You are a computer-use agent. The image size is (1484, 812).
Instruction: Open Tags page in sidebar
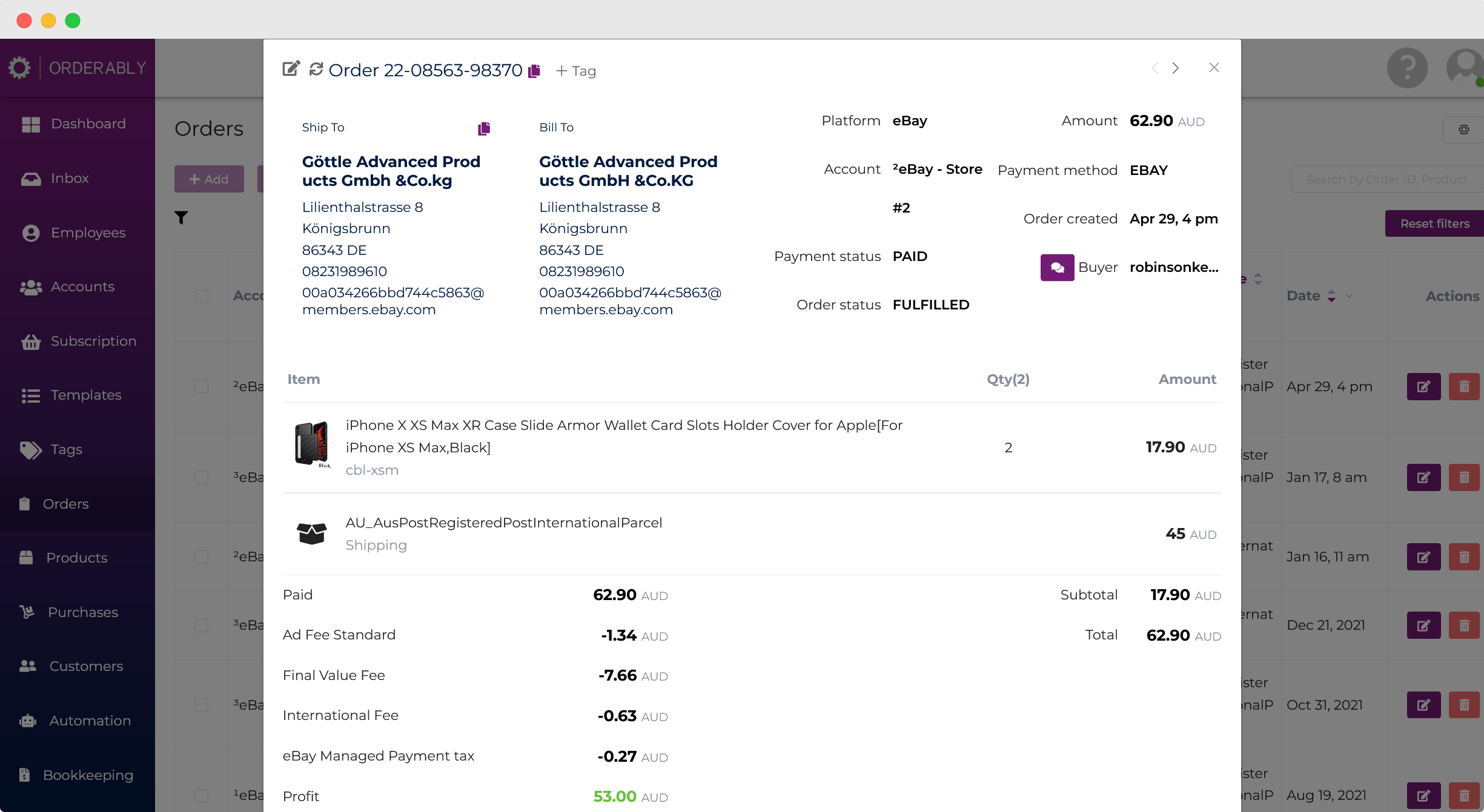[x=78, y=449]
